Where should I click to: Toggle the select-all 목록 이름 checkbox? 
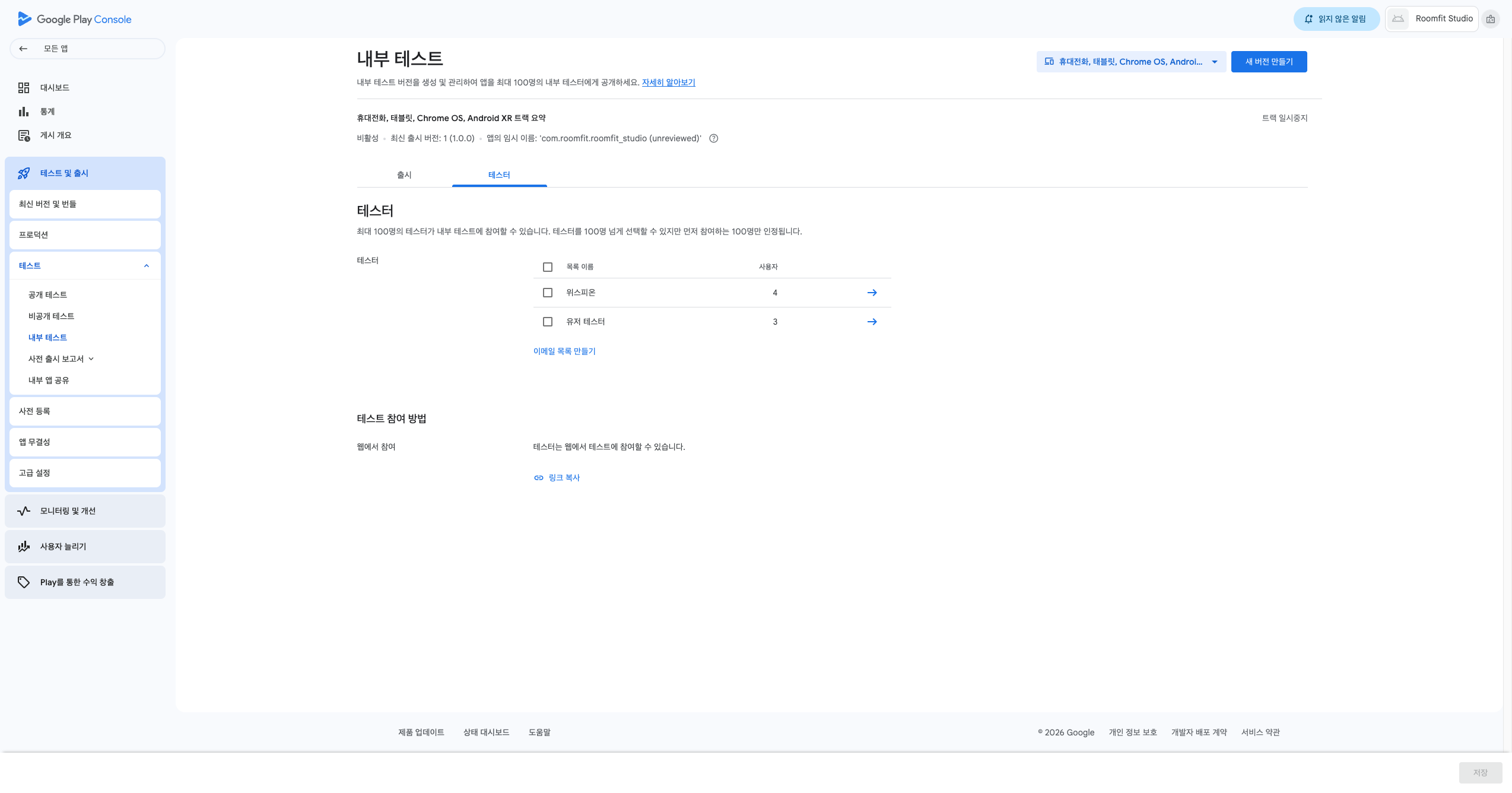pos(548,267)
